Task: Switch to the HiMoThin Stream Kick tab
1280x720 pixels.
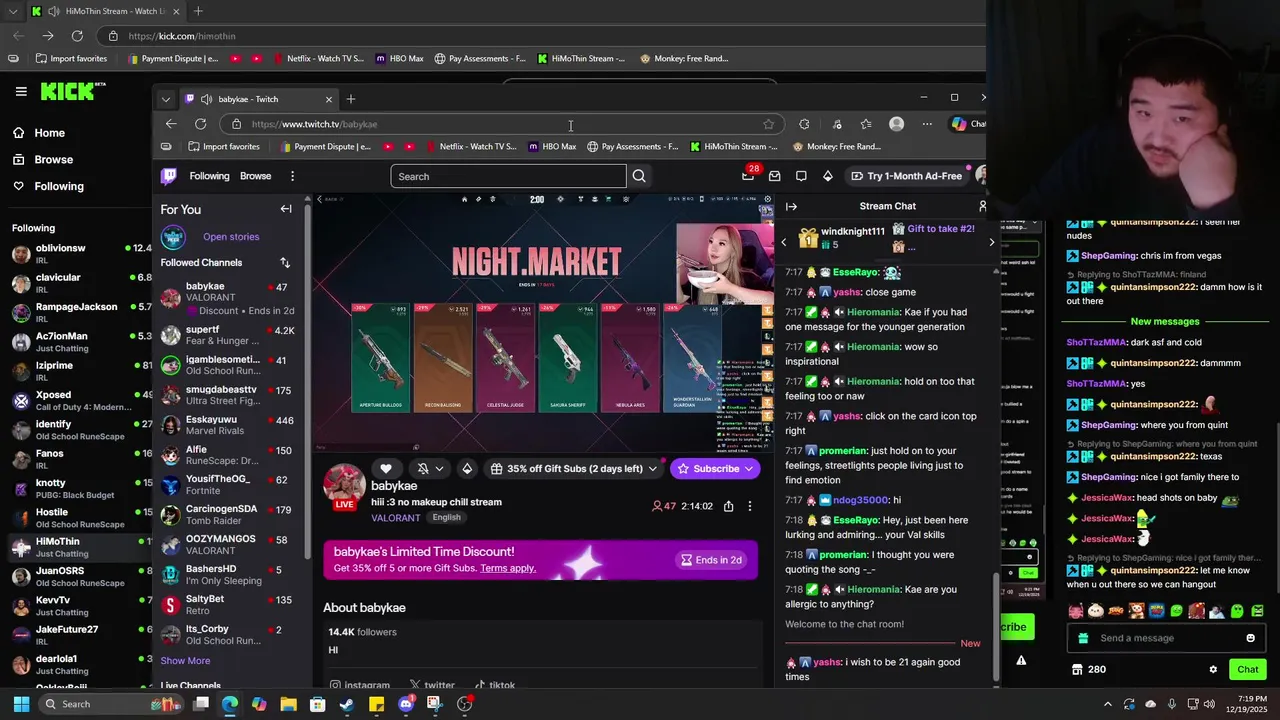Action: (x=105, y=11)
